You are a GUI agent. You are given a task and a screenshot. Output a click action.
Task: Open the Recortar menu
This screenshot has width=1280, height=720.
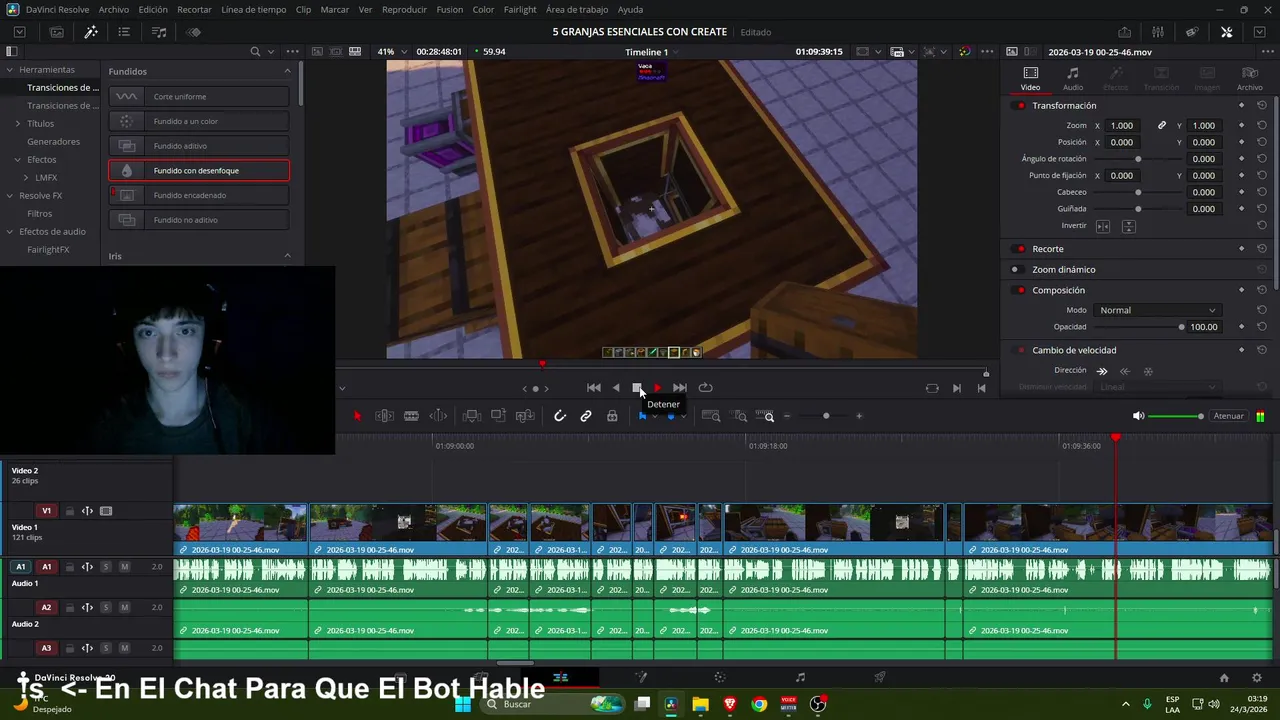[x=194, y=9]
